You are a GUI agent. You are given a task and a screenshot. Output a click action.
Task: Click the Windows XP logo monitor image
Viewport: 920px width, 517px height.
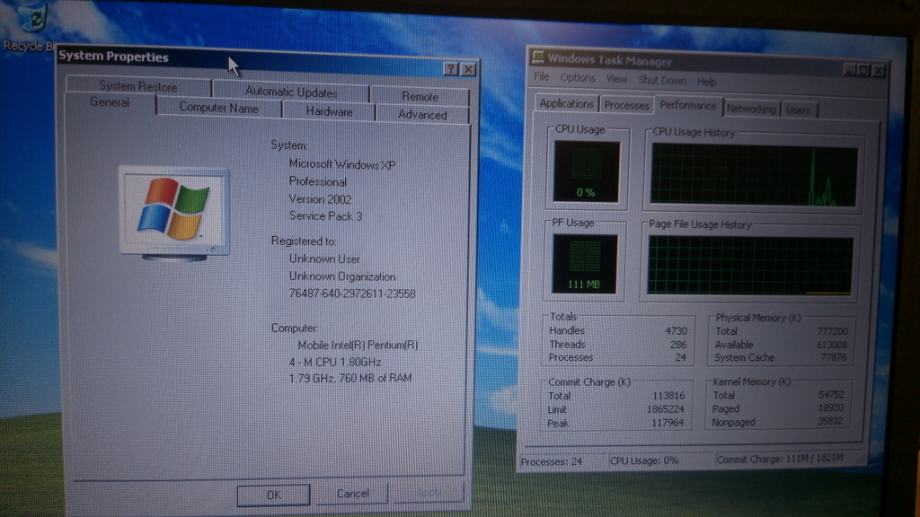point(174,214)
